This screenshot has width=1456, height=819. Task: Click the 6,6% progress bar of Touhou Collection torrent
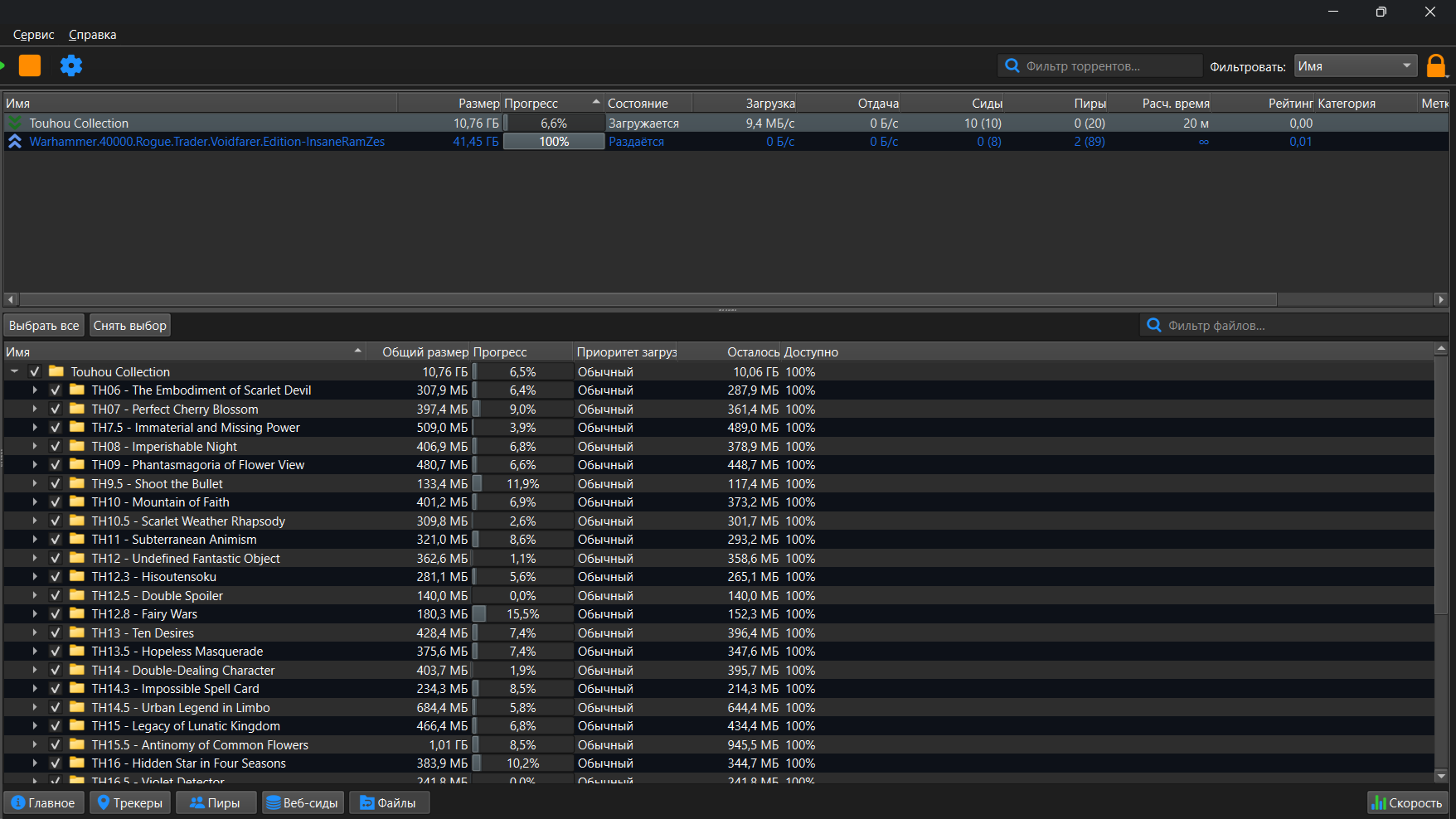pos(554,123)
